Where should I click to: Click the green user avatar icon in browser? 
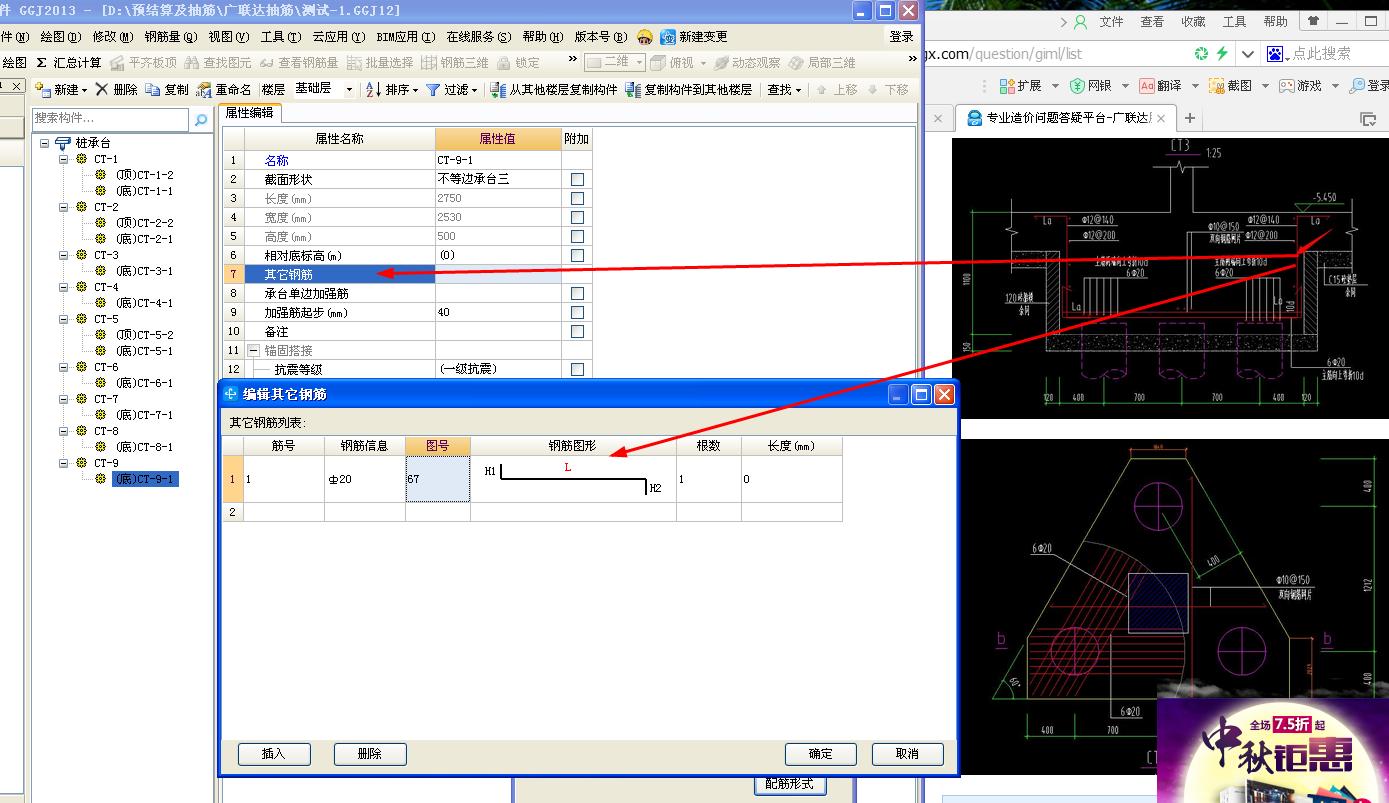pyautogui.click(x=1080, y=21)
